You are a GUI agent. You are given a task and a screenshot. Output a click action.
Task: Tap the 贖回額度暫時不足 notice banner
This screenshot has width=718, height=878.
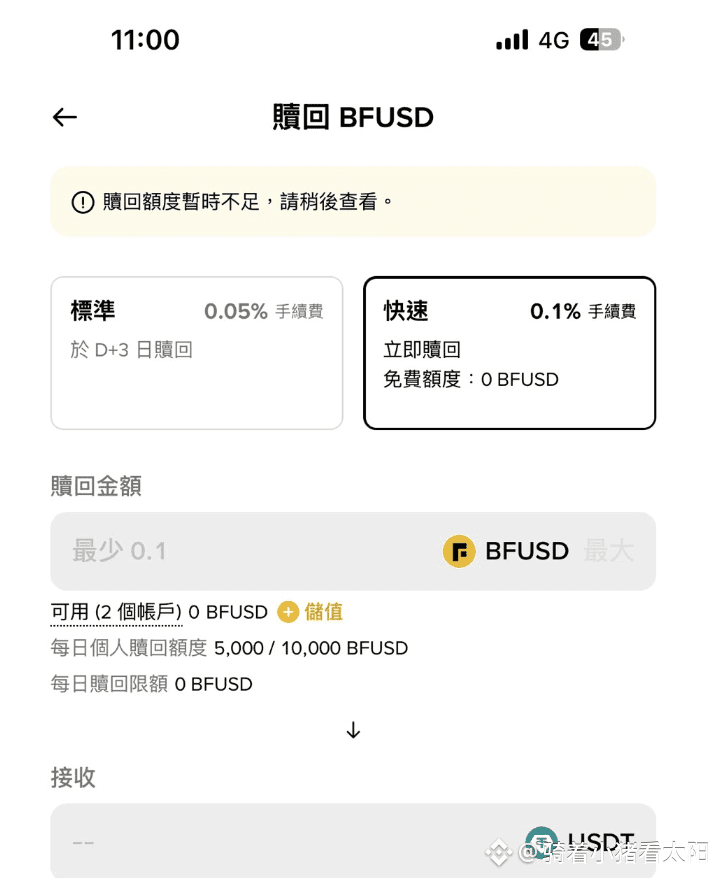[x=353, y=202]
